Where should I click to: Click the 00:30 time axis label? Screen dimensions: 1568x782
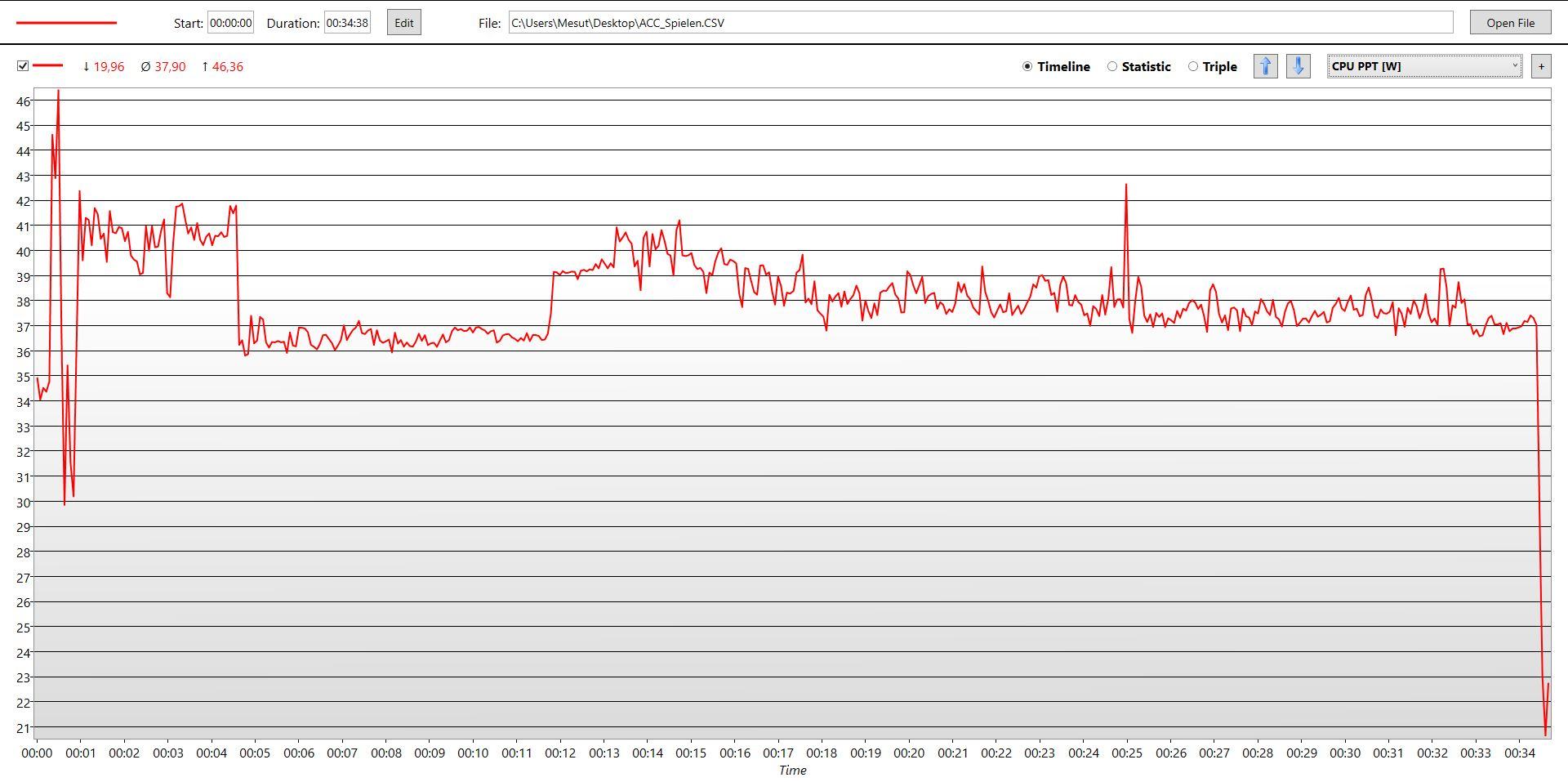tap(1345, 753)
